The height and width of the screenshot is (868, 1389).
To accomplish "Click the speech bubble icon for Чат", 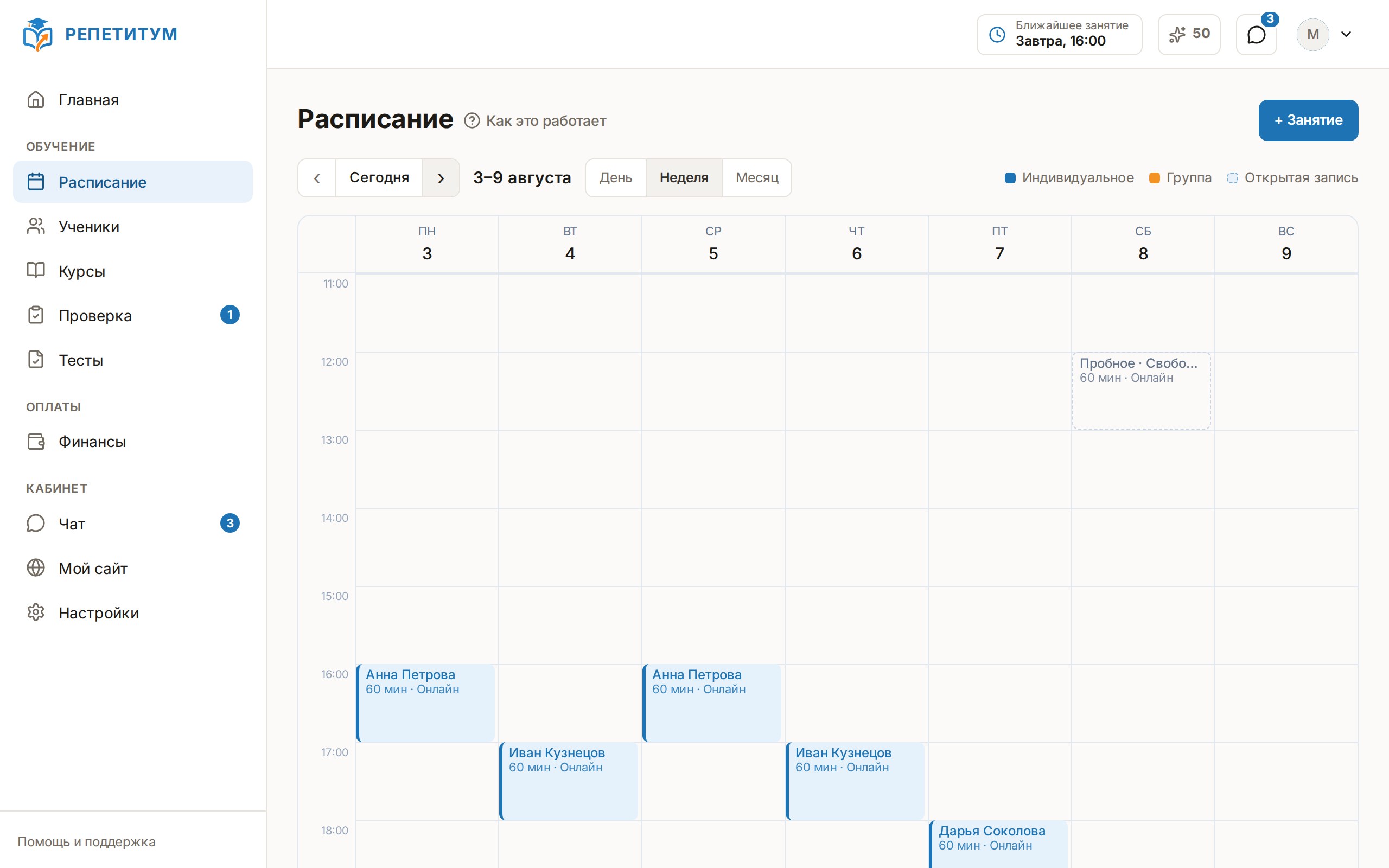I will point(36,523).
